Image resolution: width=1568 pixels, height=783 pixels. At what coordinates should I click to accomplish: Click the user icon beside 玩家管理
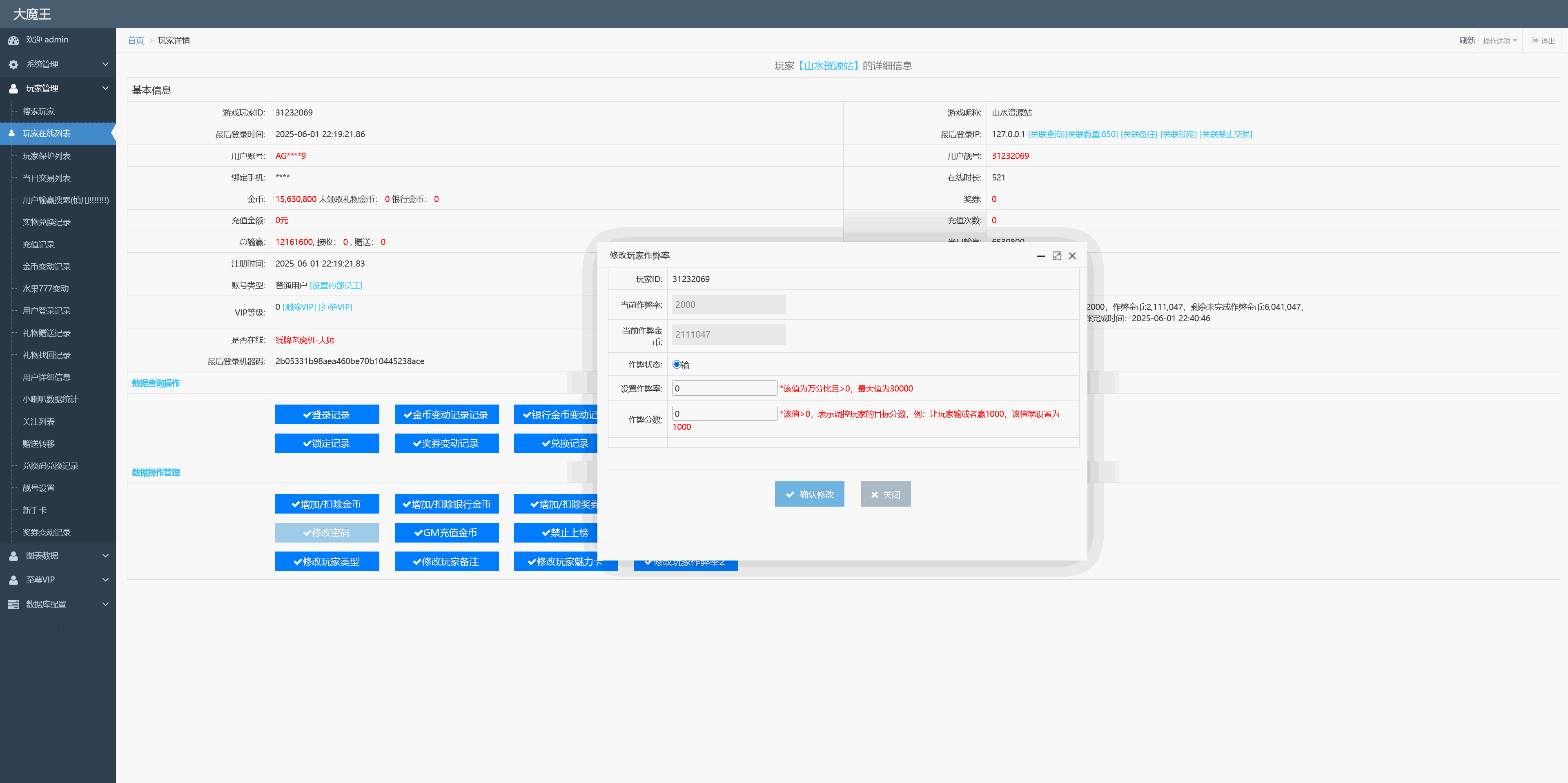(x=13, y=89)
